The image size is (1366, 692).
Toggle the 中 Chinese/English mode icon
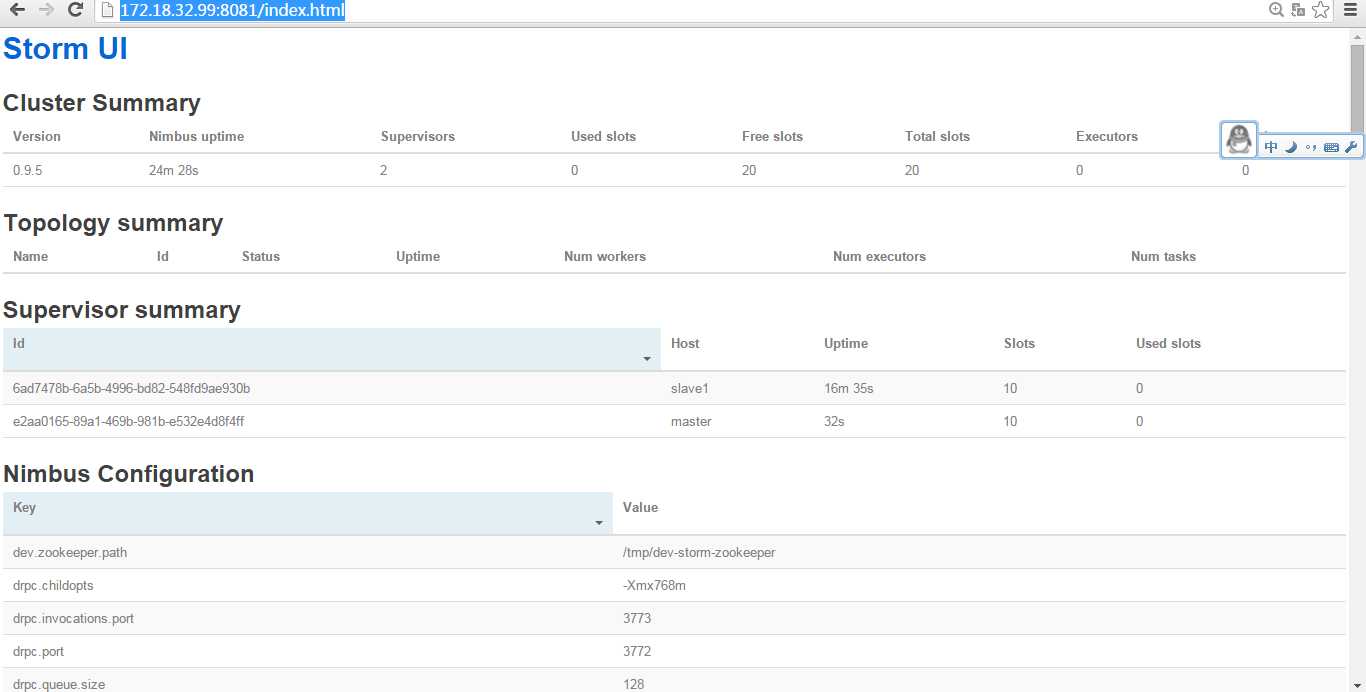coord(1271,147)
